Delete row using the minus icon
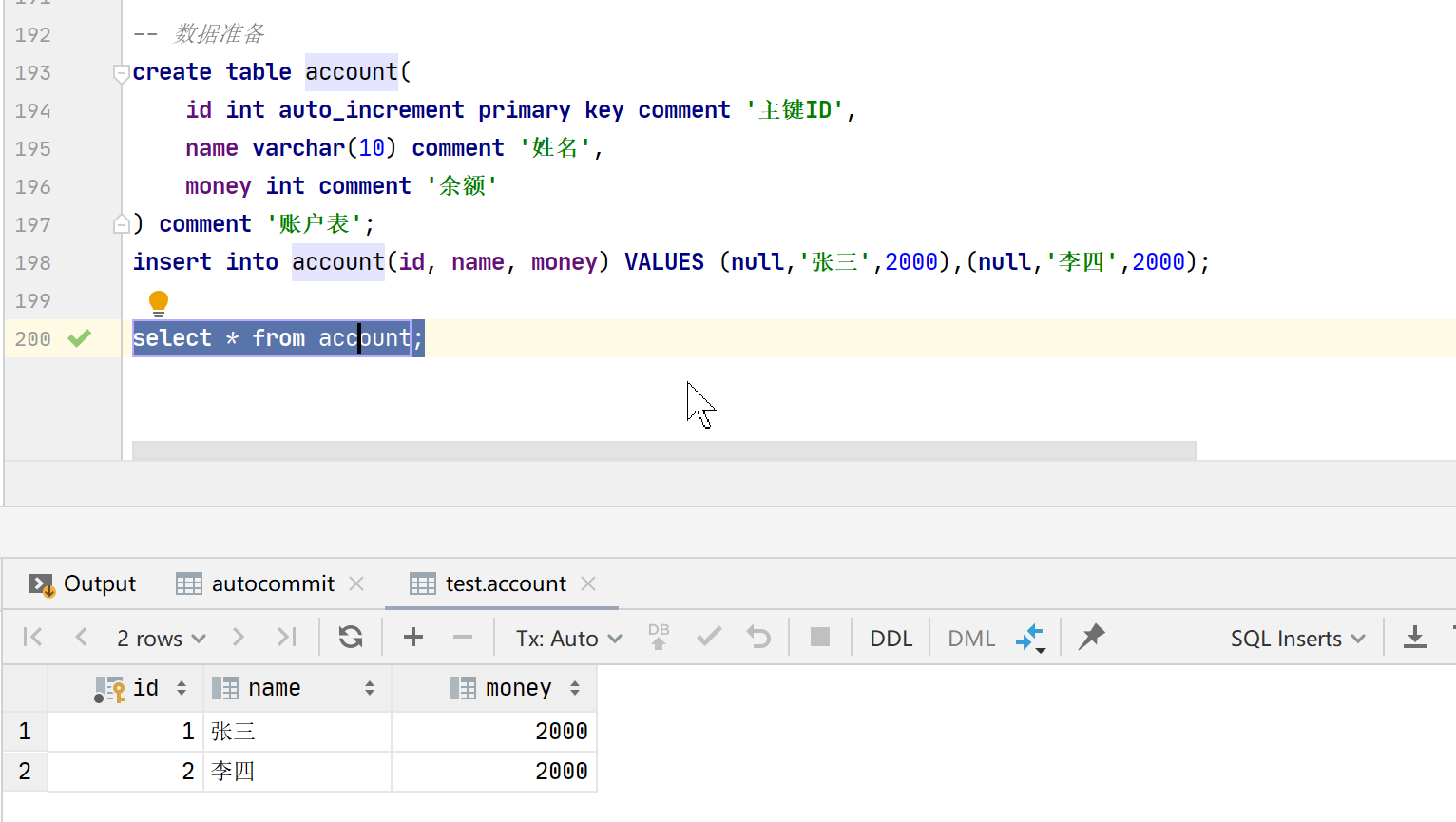This screenshot has height=822, width=1456. (x=463, y=637)
